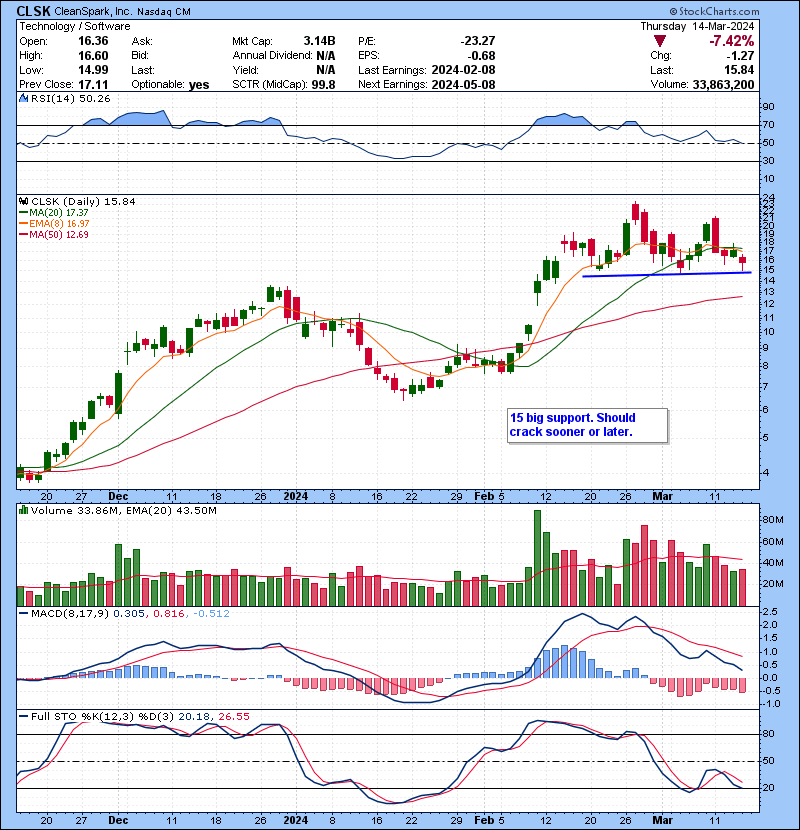800x830 pixels.
Task: Select the MA(20) 17.37 legend entry
Action: 54,212
